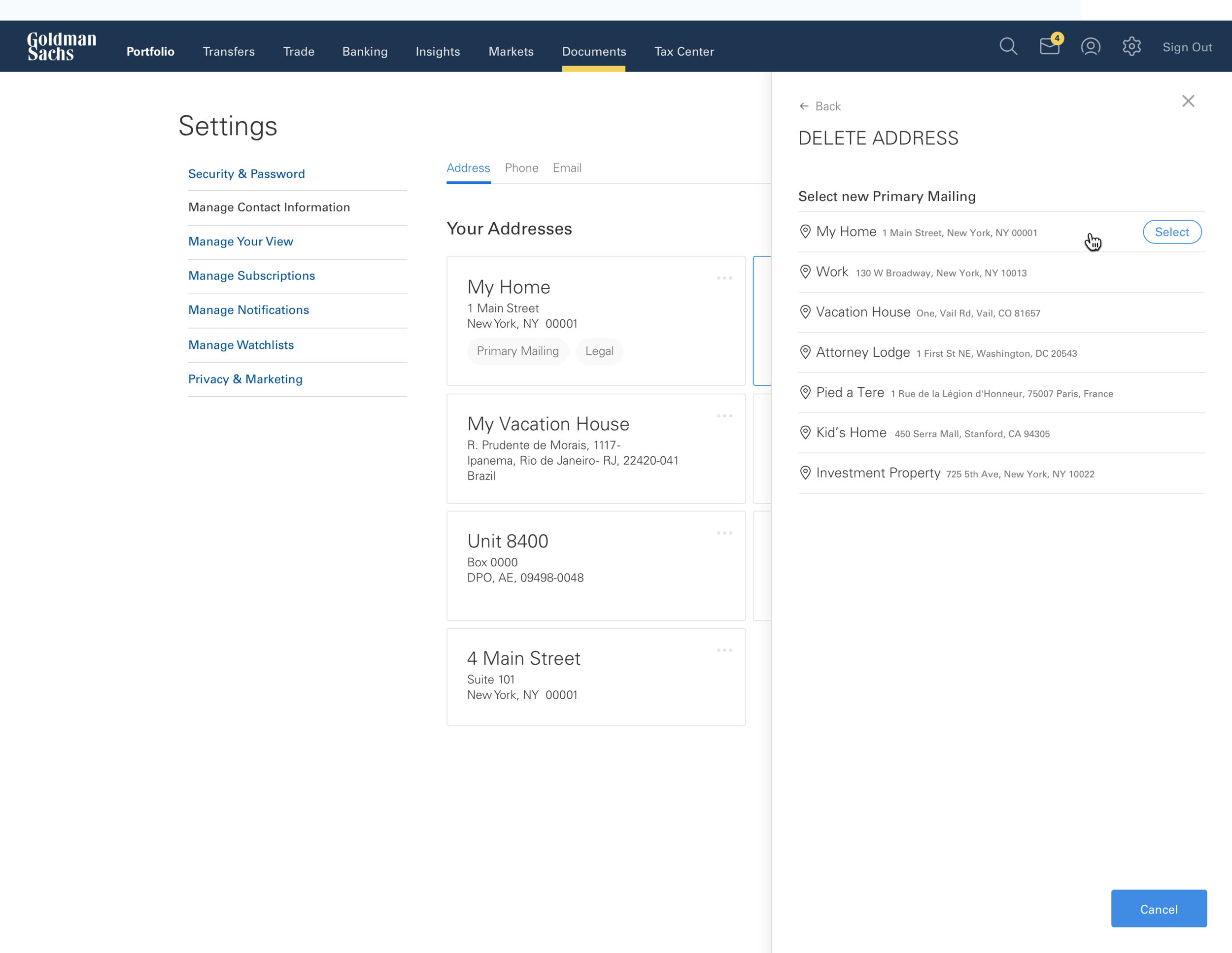Open three-dot menu on Unit 8400 card
The width and height of the screenshot is (1232, 953).
(x=724, y=534)
